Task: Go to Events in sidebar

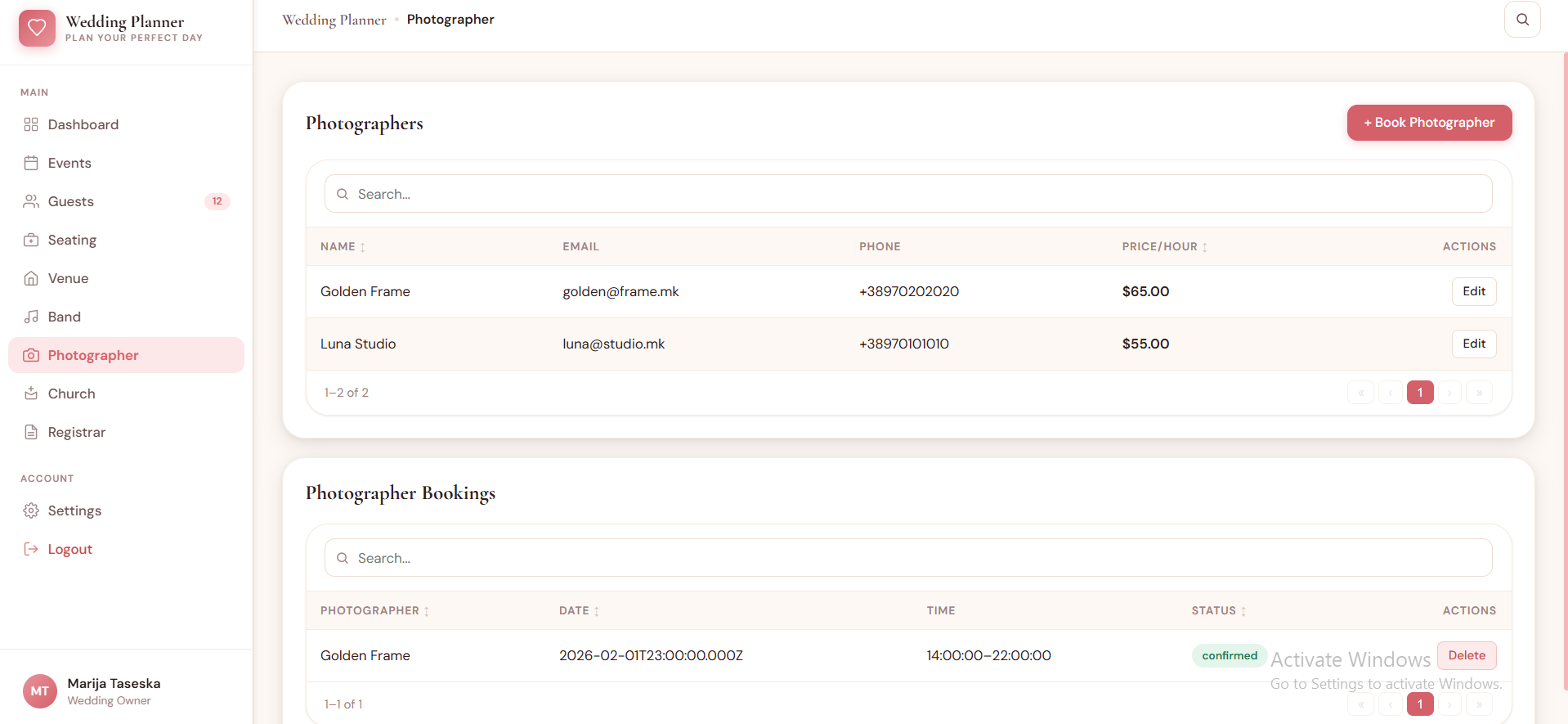Action: (x=69, y=163)
